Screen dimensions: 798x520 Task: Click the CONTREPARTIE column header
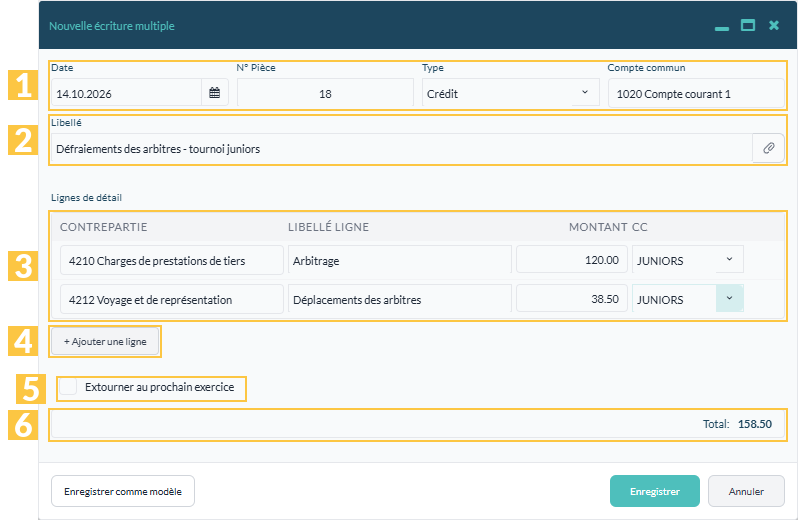pyautogui.click(x=103, y=227)
